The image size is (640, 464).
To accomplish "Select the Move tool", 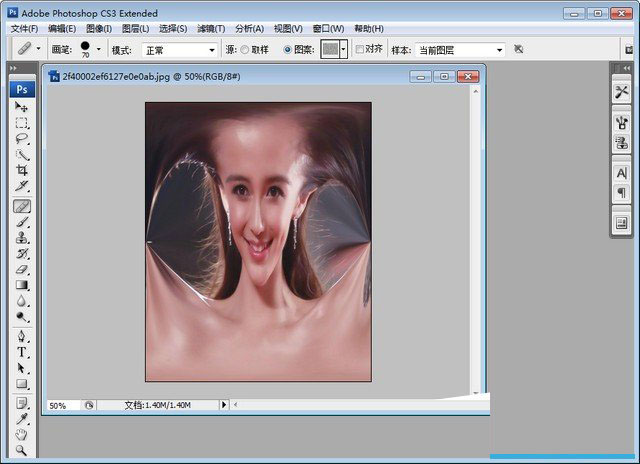I will 22,107.
